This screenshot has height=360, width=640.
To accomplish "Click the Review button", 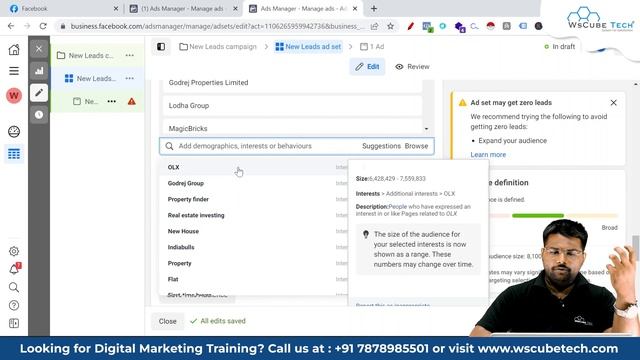I will click(x=413, y=67).
